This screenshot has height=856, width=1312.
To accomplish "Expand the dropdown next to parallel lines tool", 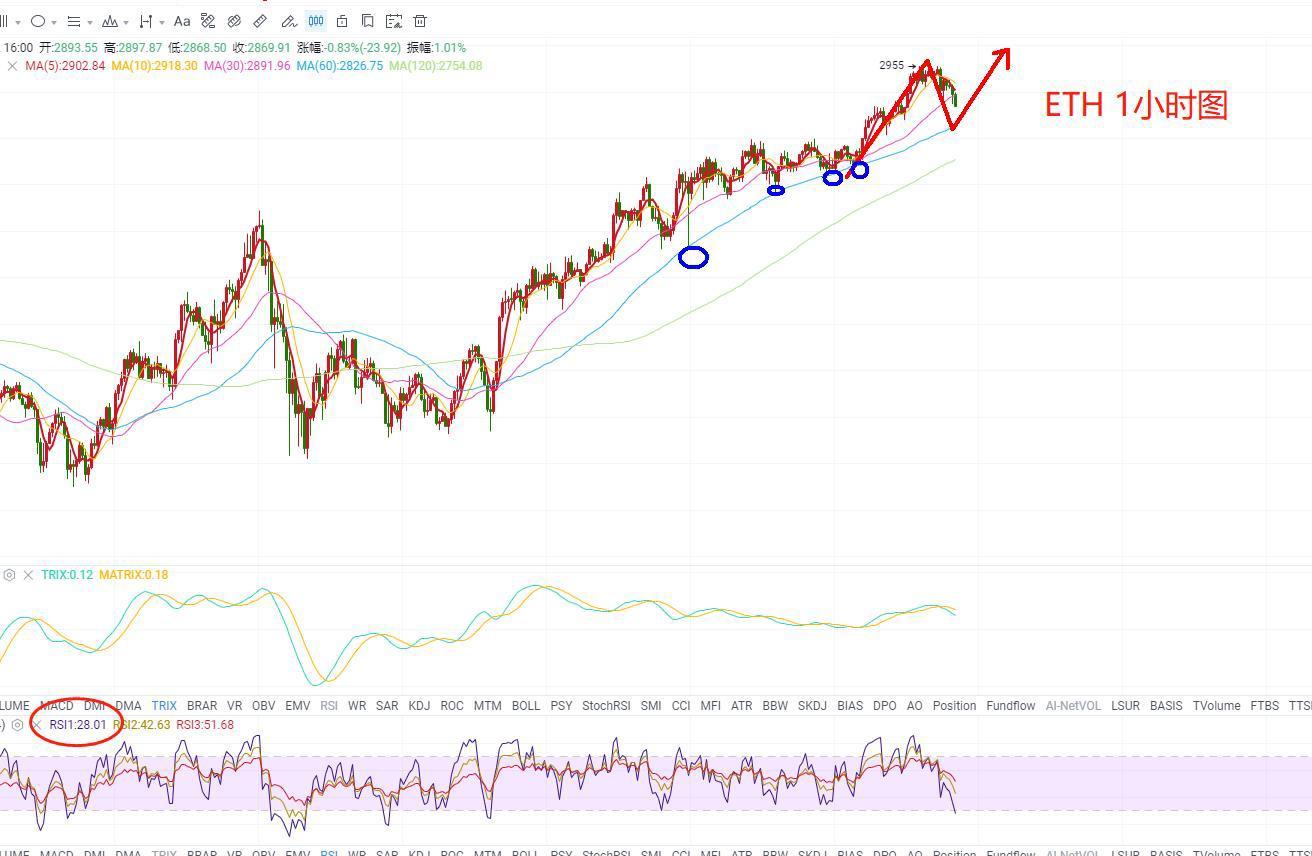I will 90,22.
